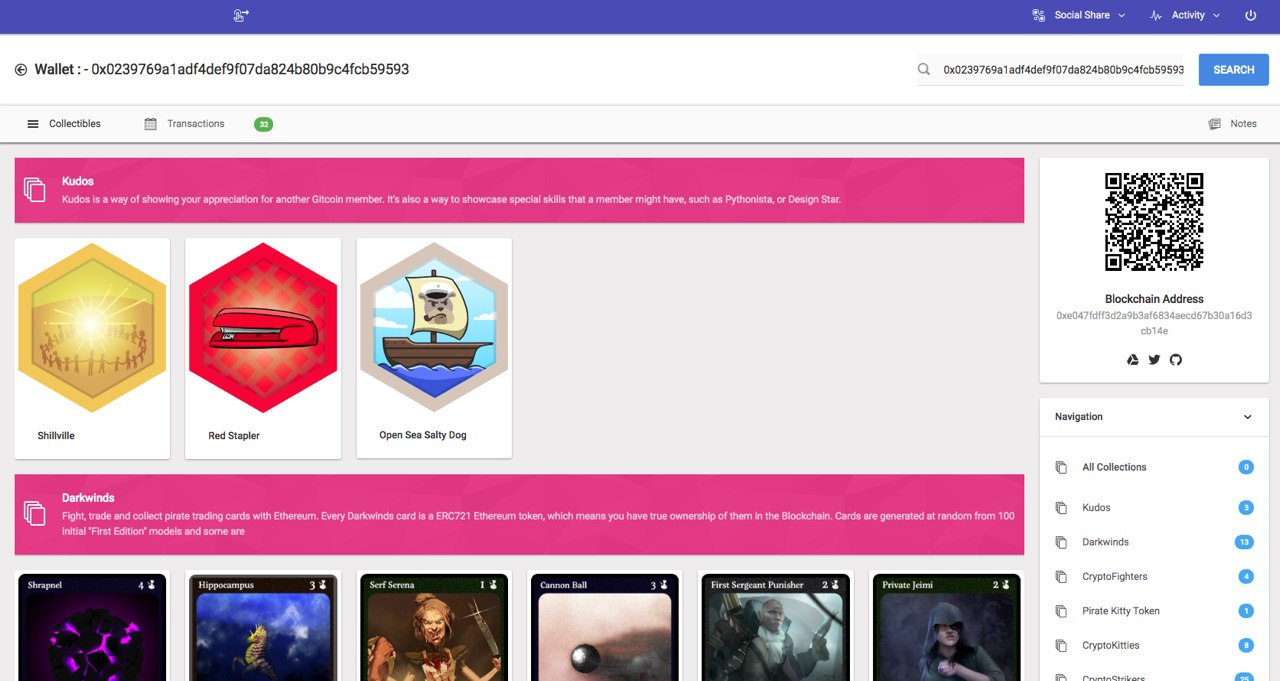
Task: Open the Notes tab
Action: (x=1232, y=124)
